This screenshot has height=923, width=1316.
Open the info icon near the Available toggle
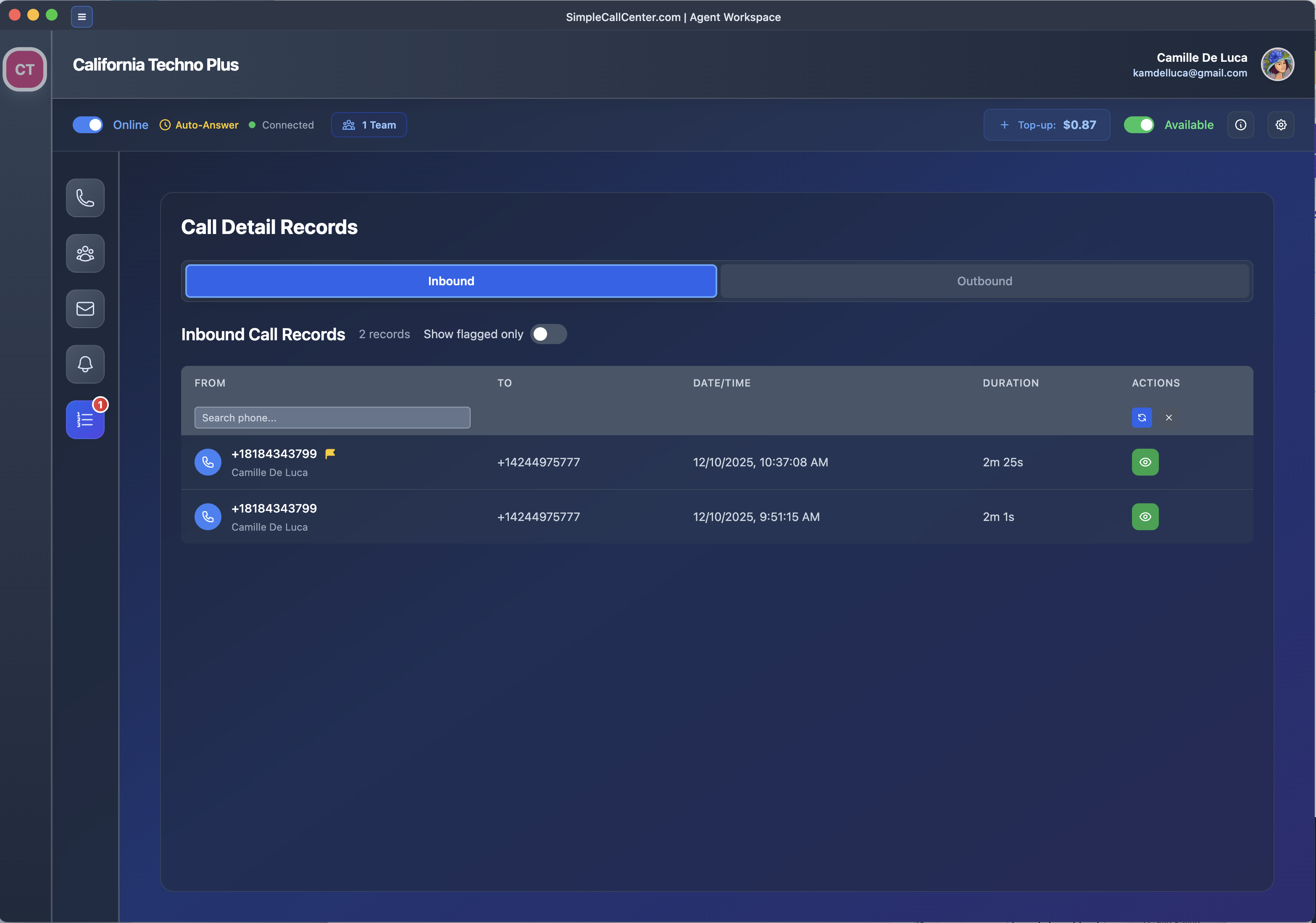[x=1241, y=124]
